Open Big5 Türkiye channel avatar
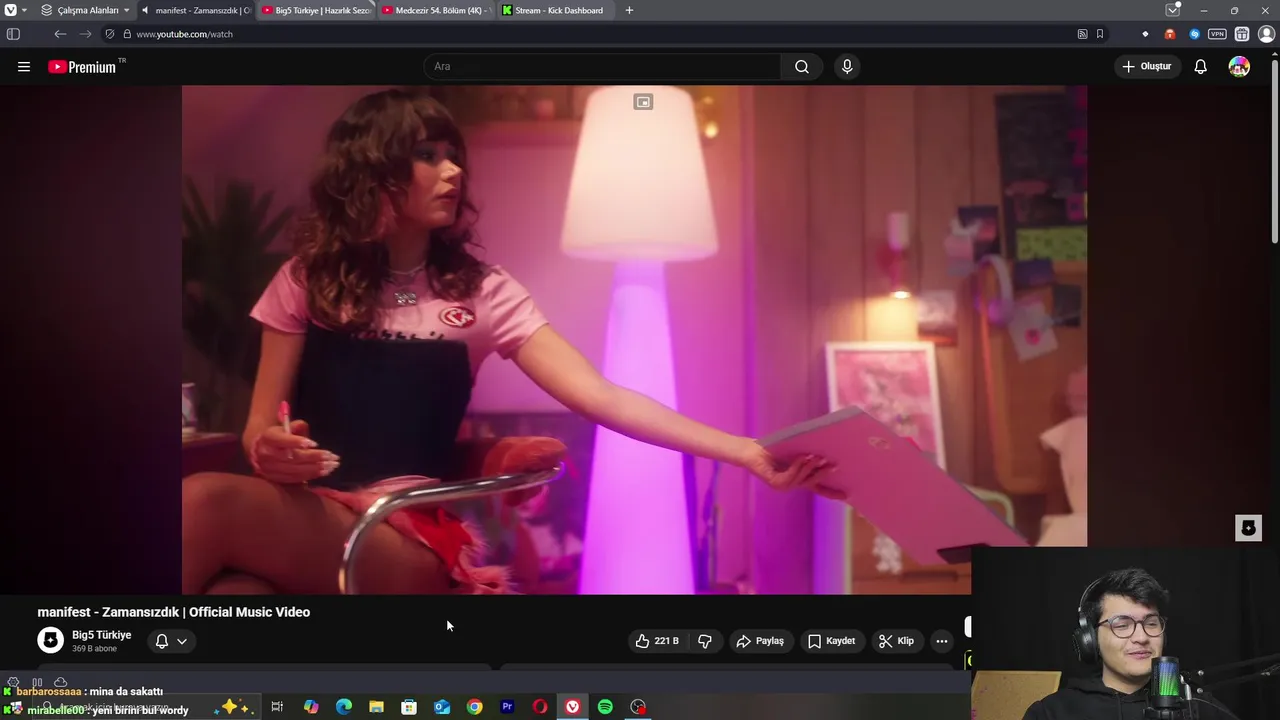Image resolution: width=1280 pixels, height=720 pixels. point(50,640)
